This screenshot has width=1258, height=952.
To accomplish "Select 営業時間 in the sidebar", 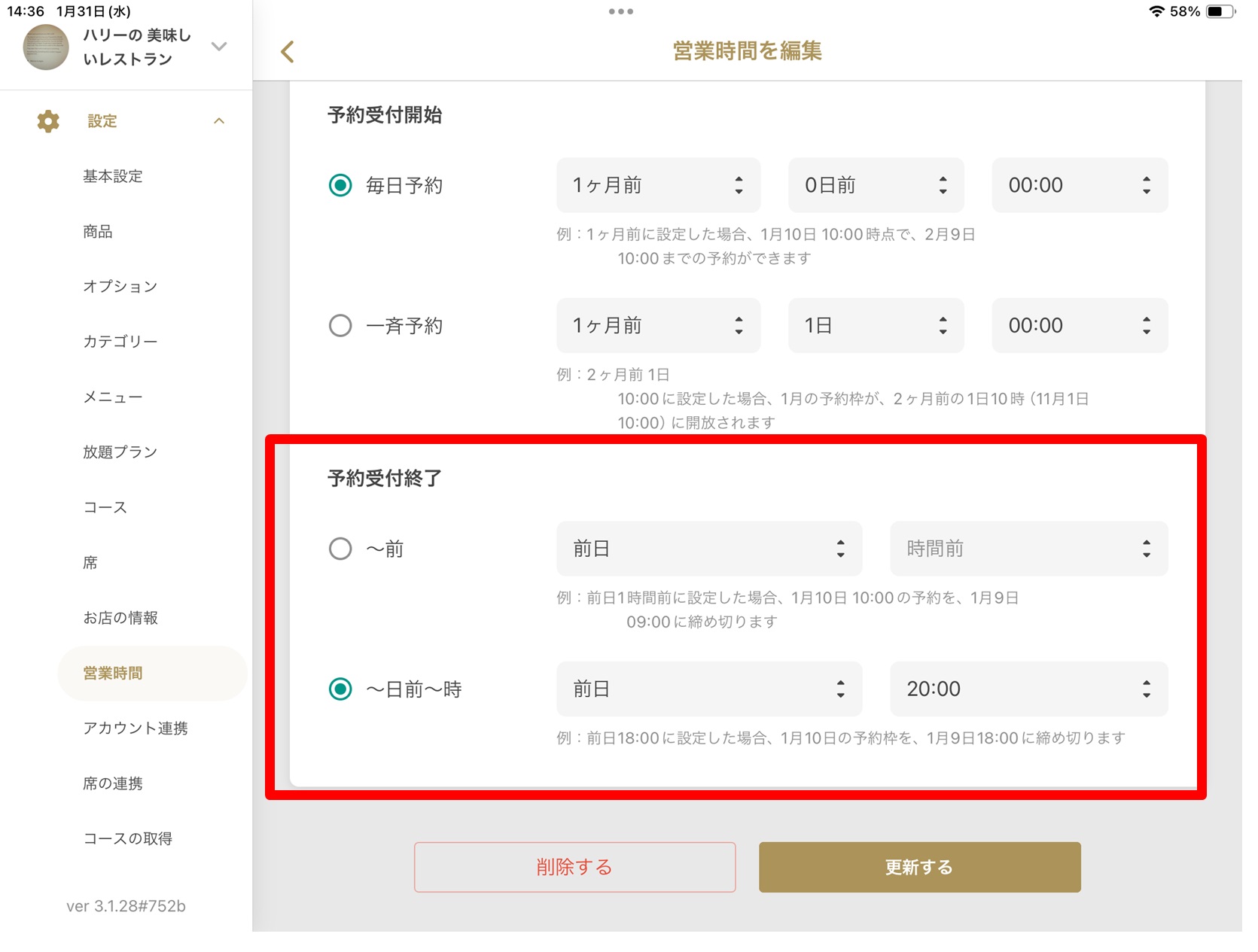I will coord(113,674).
